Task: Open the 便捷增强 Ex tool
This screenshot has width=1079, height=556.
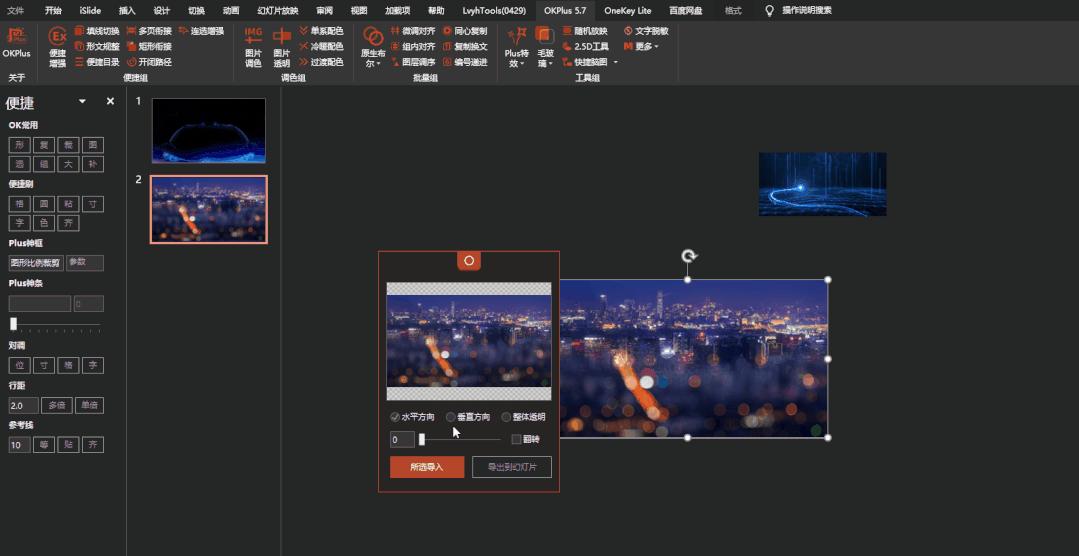Action: pos(58,39)
